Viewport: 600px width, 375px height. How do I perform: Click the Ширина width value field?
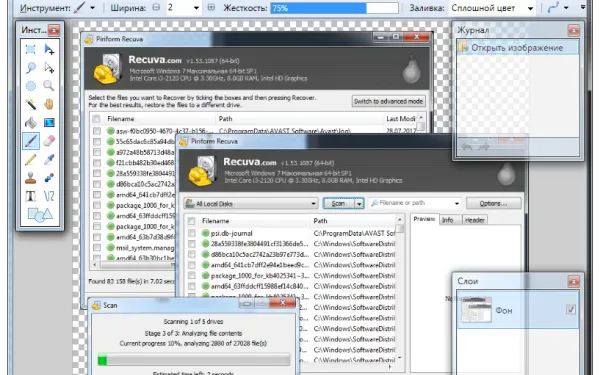[x=179, y=8]
